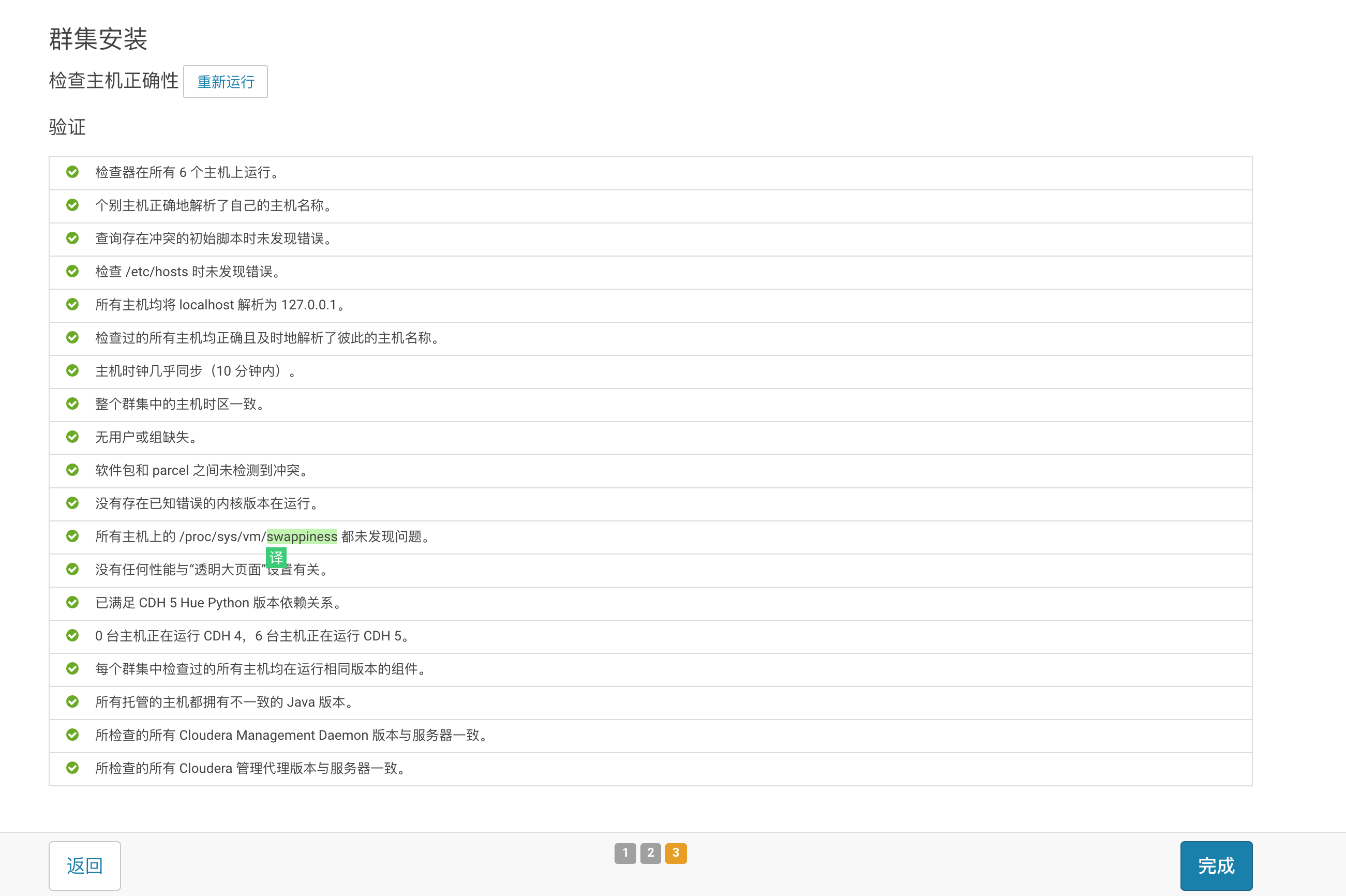Click check icon for the '主机时区一致' row
This screenshot has width=1346, height=896.
coord(72,404)
